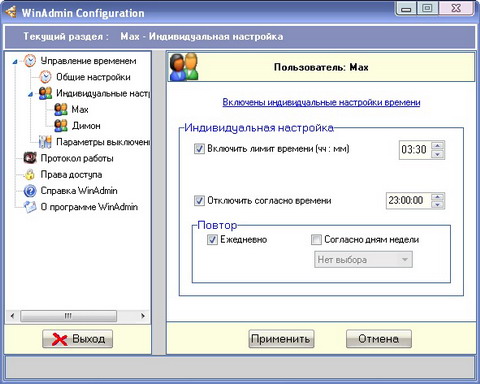Click the tree scrollbar left arrow
This screenshot has width=480, height=384.
[12, 316]
